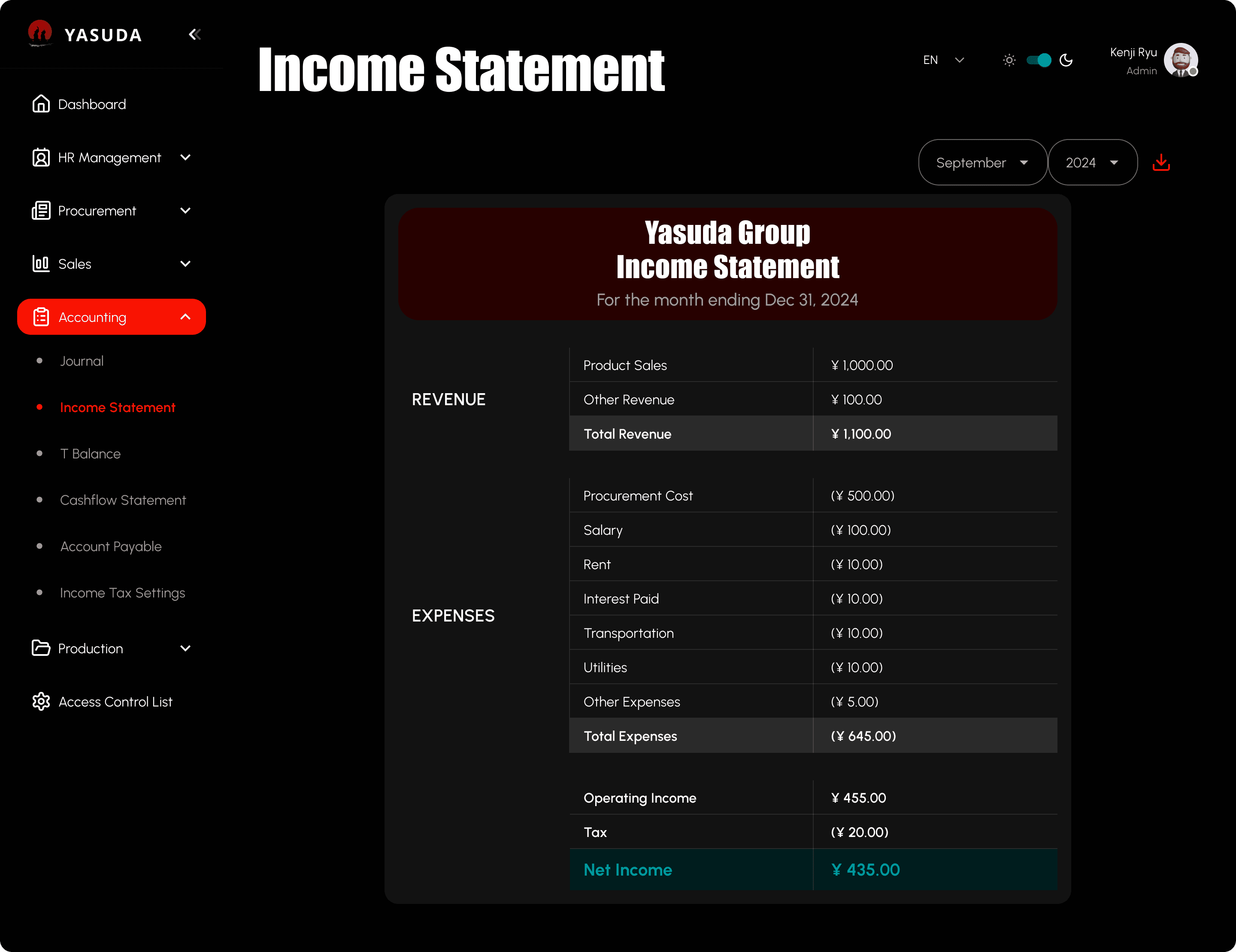The height and width of the screenshot is (952, 1236).
Task: Click the Total Revenue row label
Action: click(627, 434)
